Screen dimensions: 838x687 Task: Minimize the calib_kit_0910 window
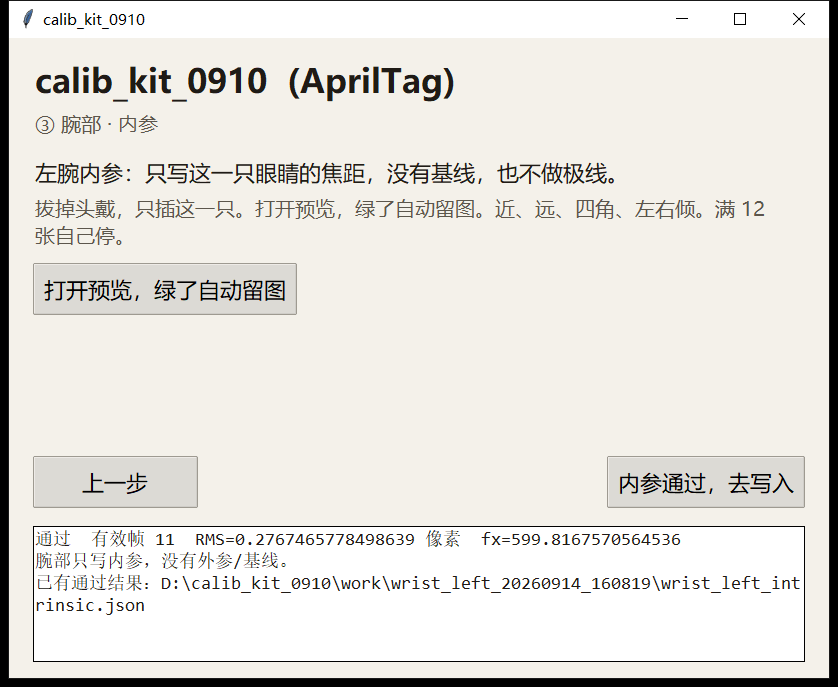click(x=682, y=19)
